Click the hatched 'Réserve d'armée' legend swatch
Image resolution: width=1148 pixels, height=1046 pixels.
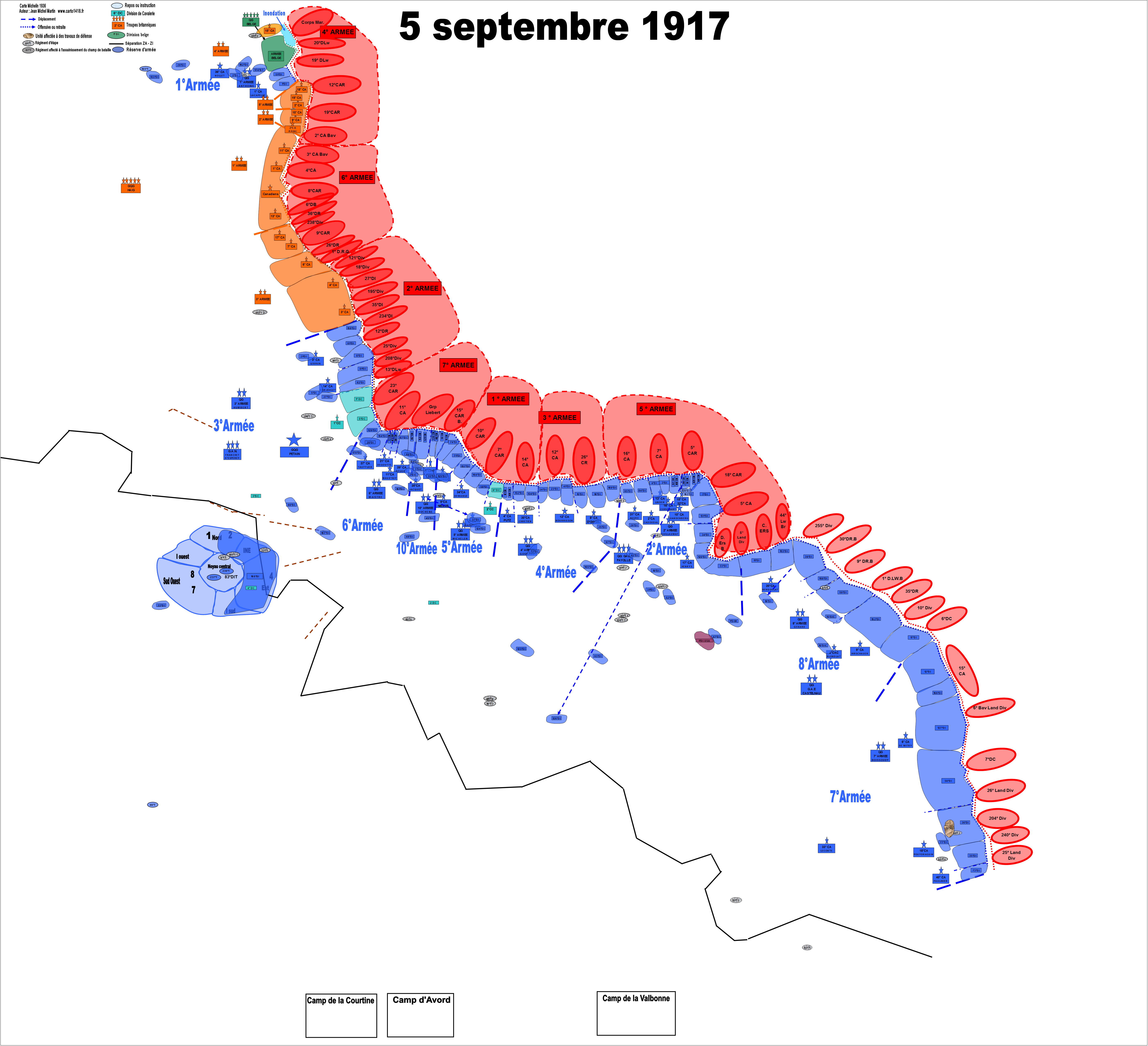point(118,50)
